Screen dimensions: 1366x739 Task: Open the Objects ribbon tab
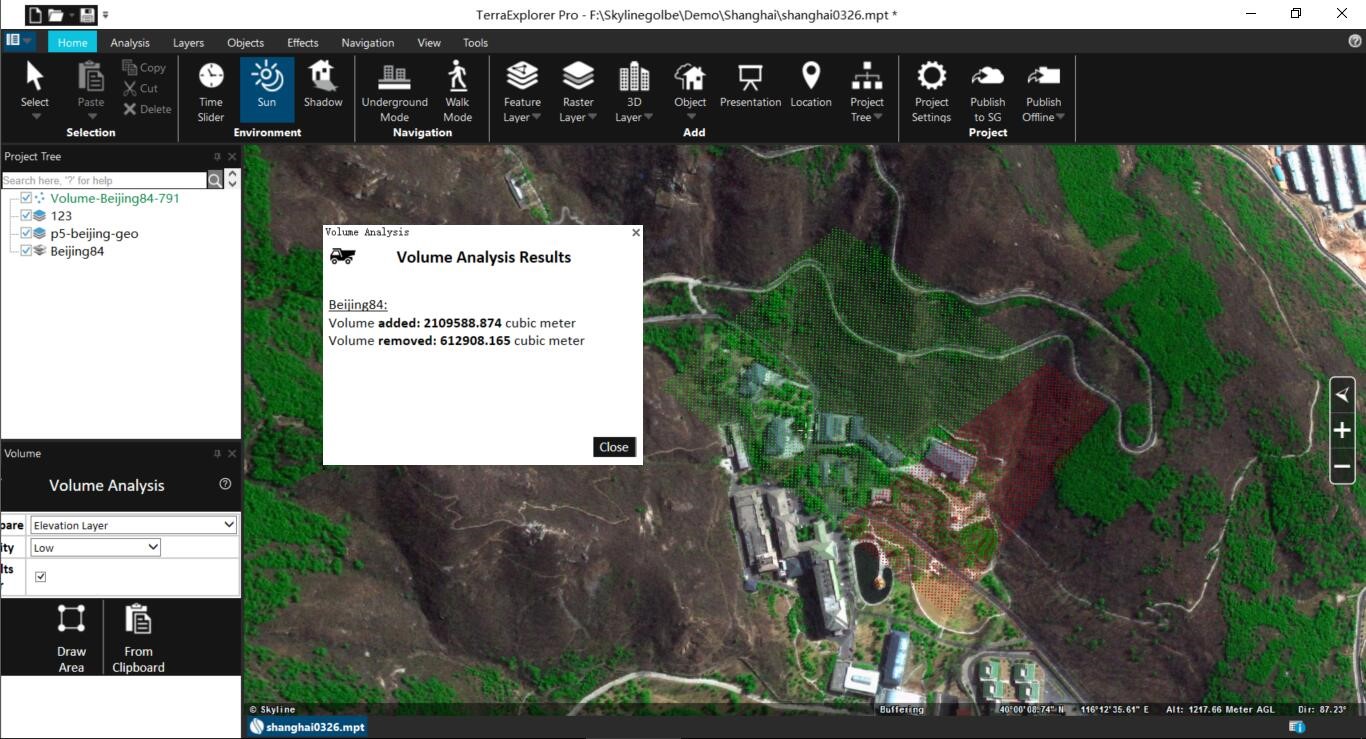[x=245, y=43]
